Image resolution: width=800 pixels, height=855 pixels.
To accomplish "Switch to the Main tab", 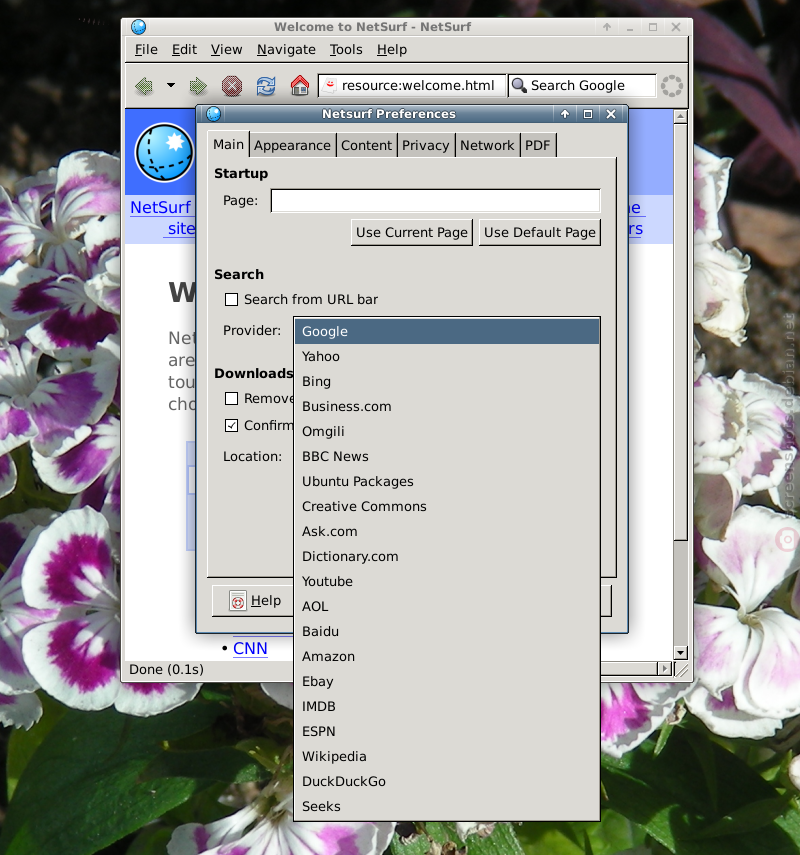I will point(228,144).
